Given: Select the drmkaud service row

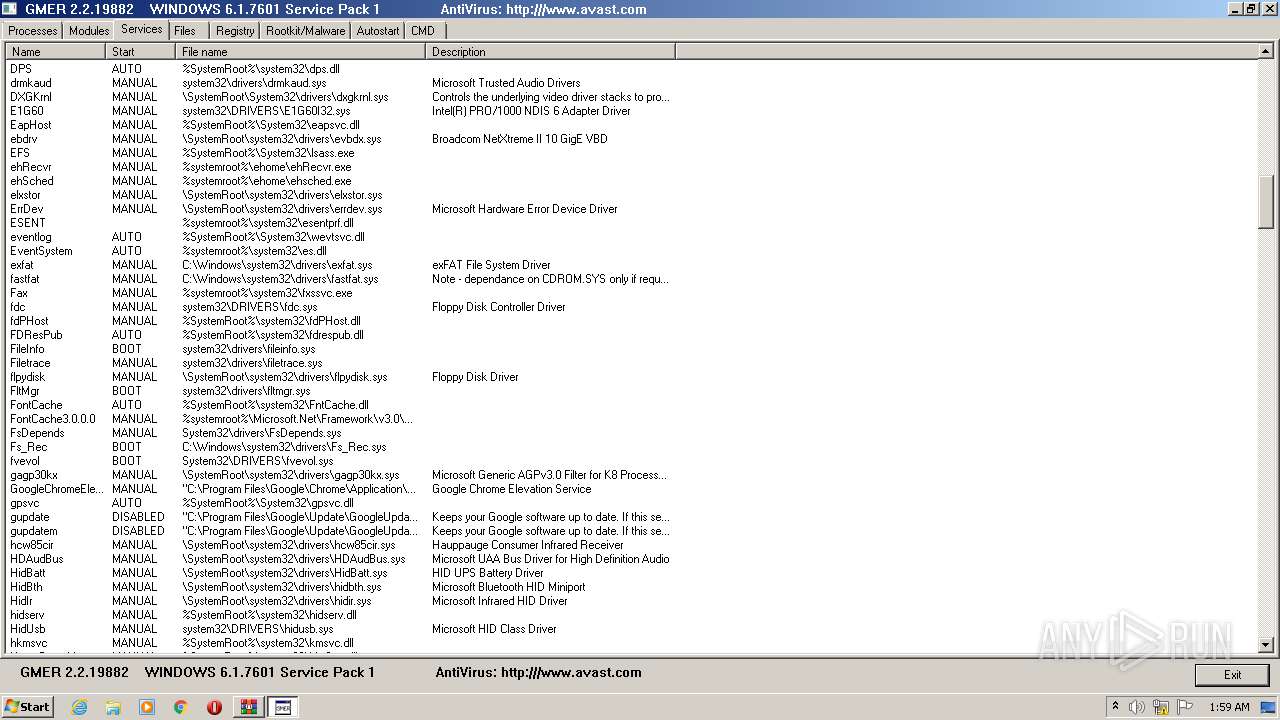Looking at the screenshot, I should [x=340, y=83].
